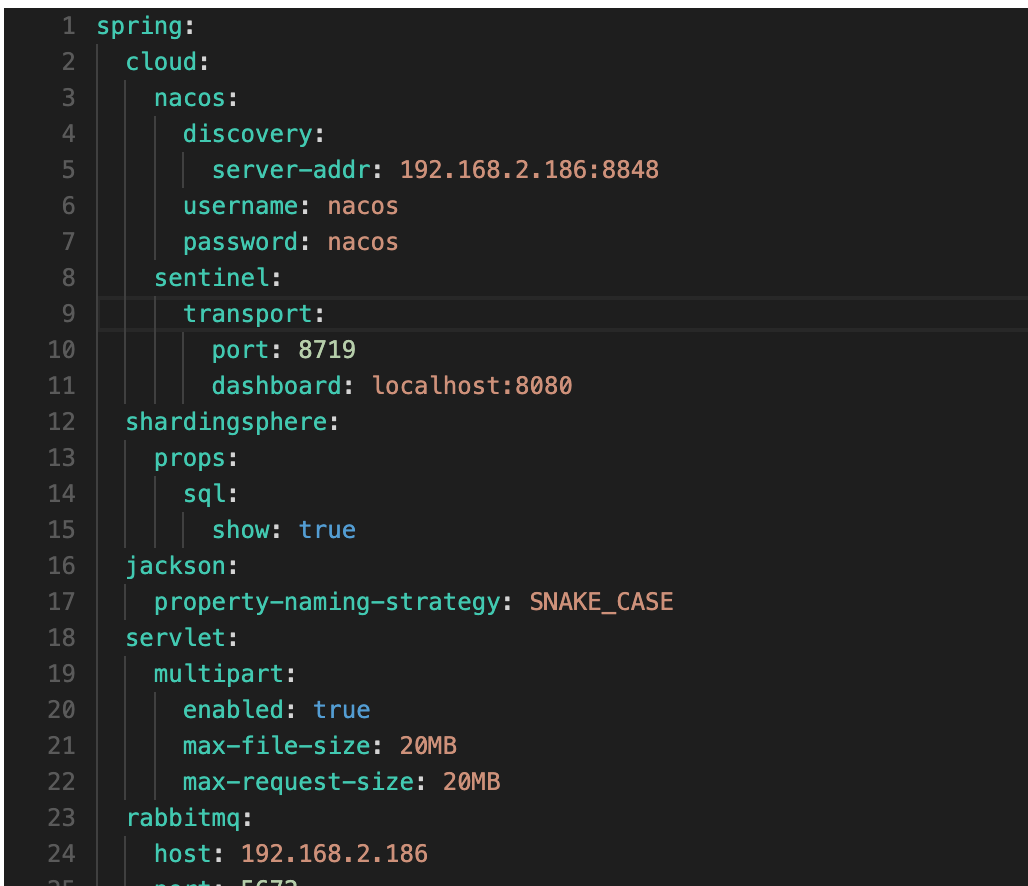Click the 'username' key
The image size is (1028, 886).
241,207
